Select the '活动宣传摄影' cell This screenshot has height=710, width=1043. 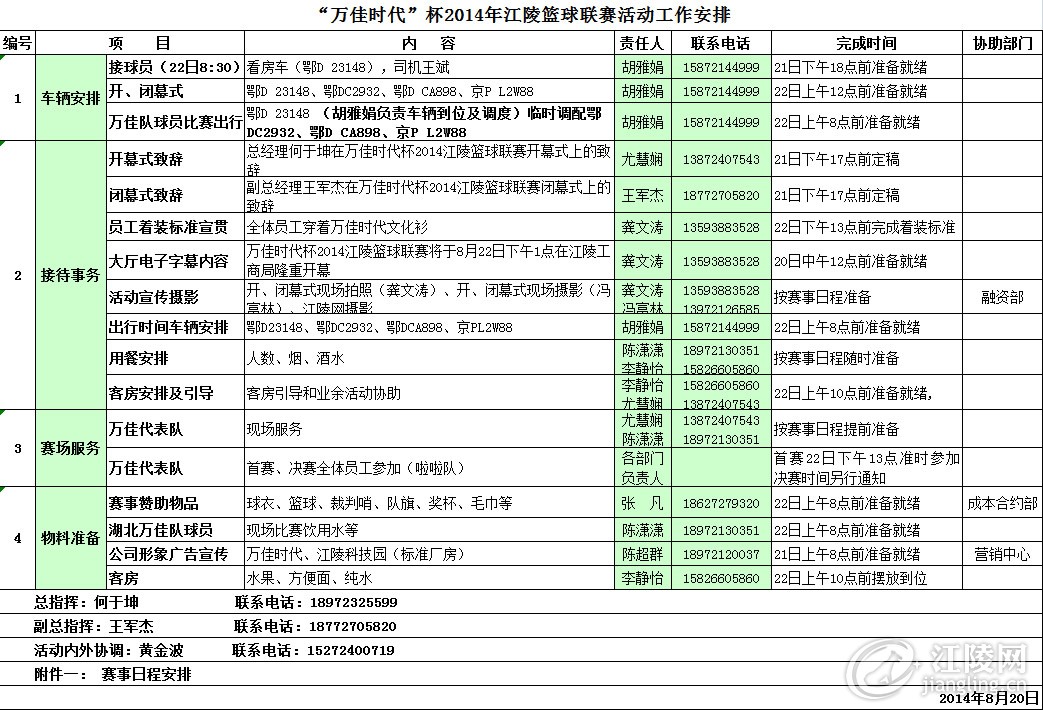click(175, 297)
